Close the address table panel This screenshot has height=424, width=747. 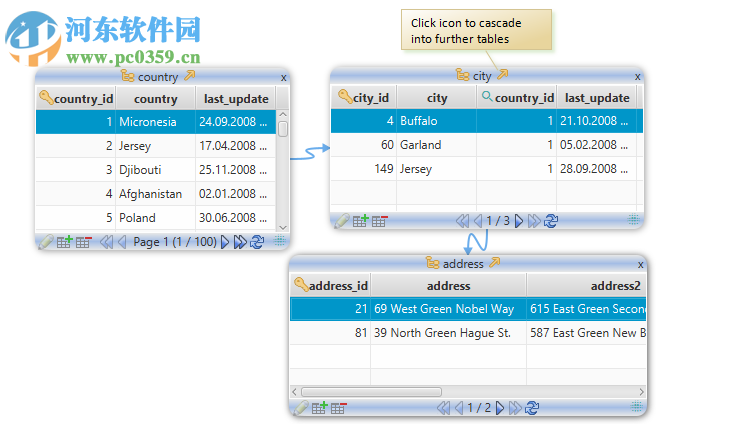641,264
